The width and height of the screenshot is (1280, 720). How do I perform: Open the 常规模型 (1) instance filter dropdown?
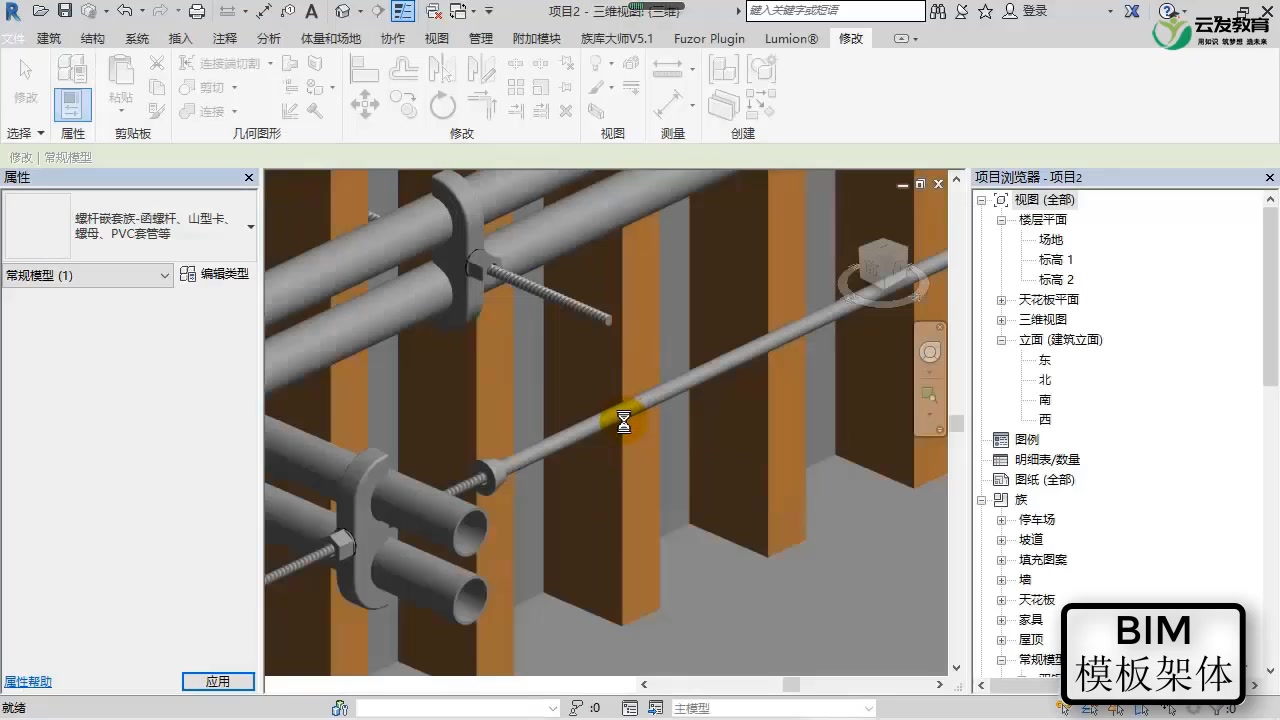pos(88,275)
